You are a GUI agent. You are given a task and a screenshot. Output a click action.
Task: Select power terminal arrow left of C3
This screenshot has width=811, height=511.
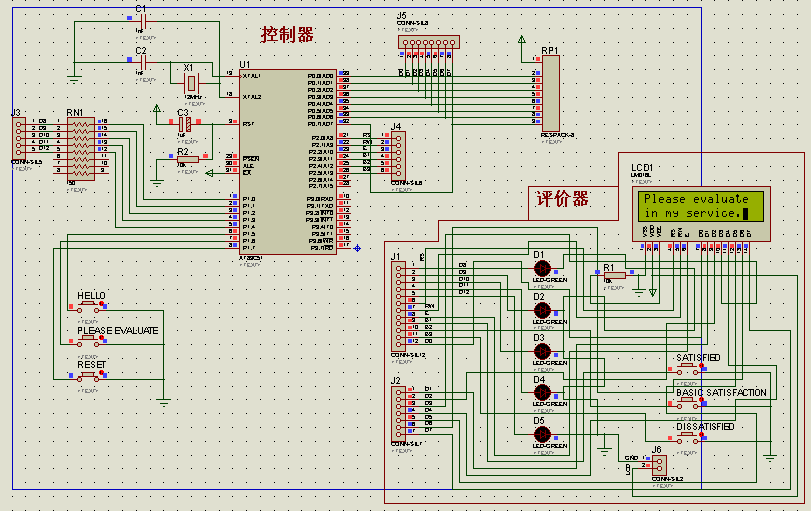click(157, 109)
